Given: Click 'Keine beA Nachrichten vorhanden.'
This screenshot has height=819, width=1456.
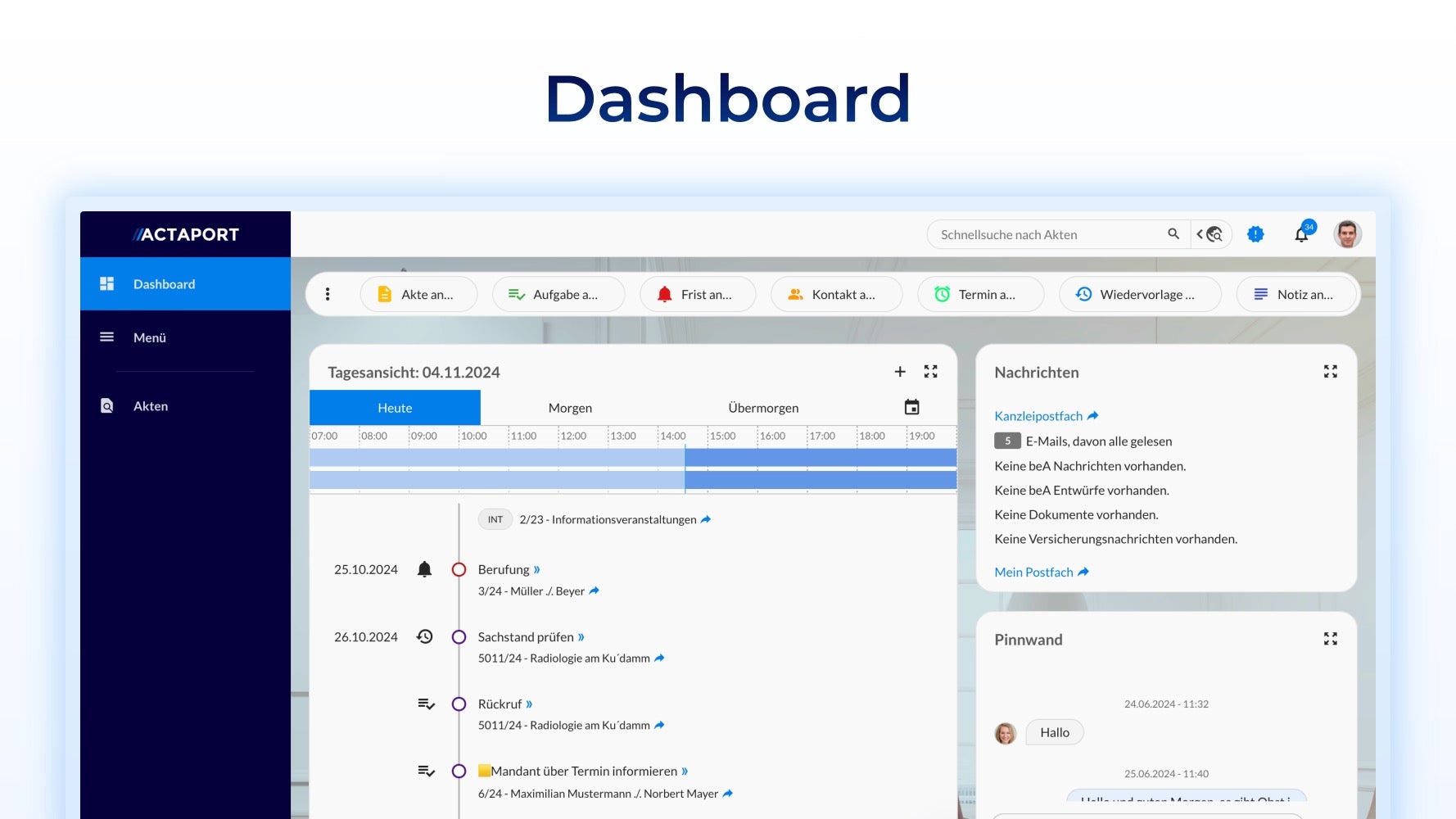Looking at the screenshot, I should pos(1090,465).
